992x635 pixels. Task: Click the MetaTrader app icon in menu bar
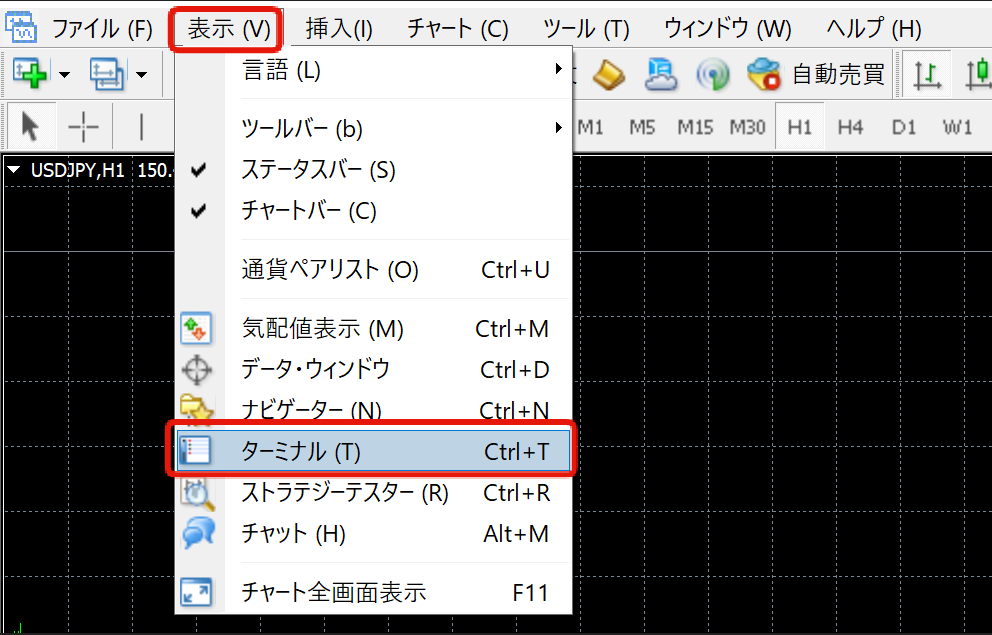pos(21,27)
